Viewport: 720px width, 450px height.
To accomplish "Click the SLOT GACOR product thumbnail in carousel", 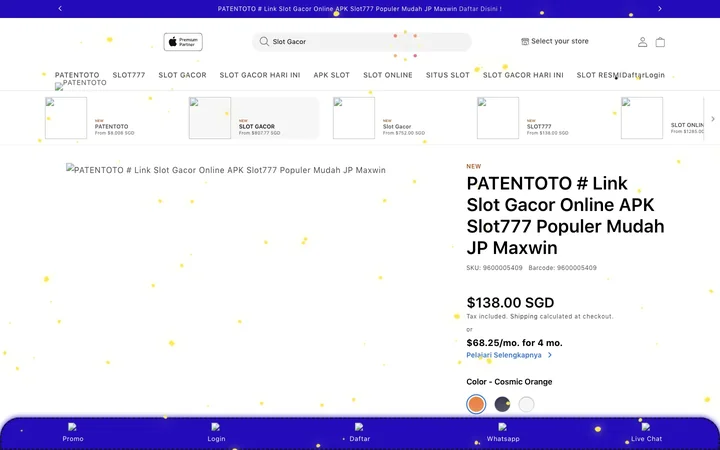I will (210, 118).
